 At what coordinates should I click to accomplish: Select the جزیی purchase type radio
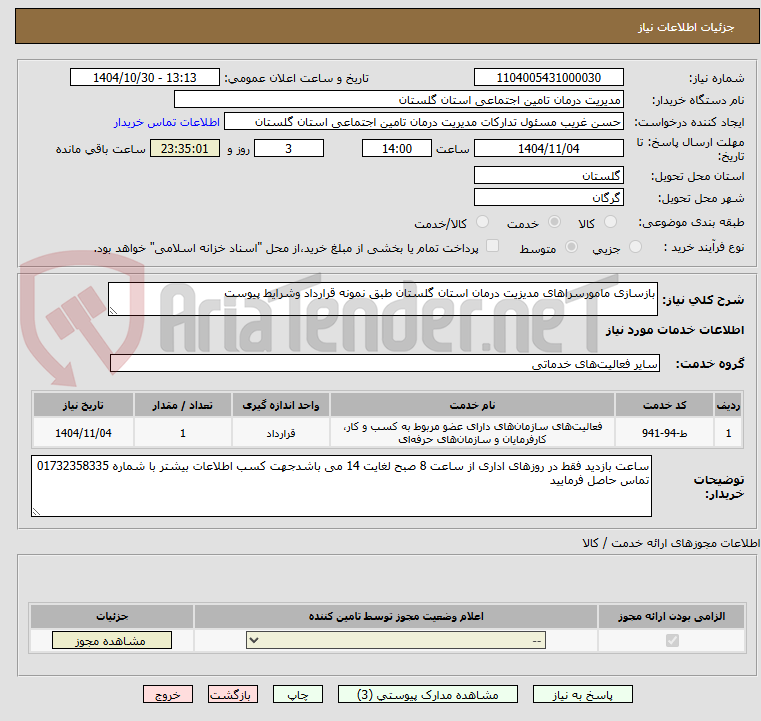(x=635, y=247)
